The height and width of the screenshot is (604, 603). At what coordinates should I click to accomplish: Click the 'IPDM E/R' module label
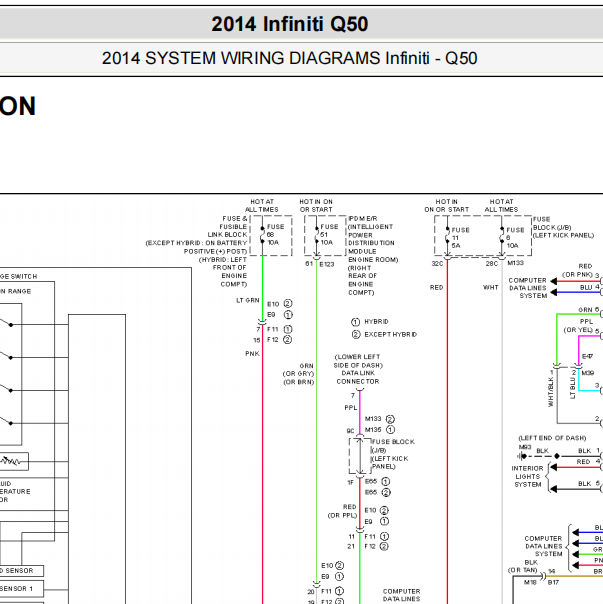[x=363, y=218]
